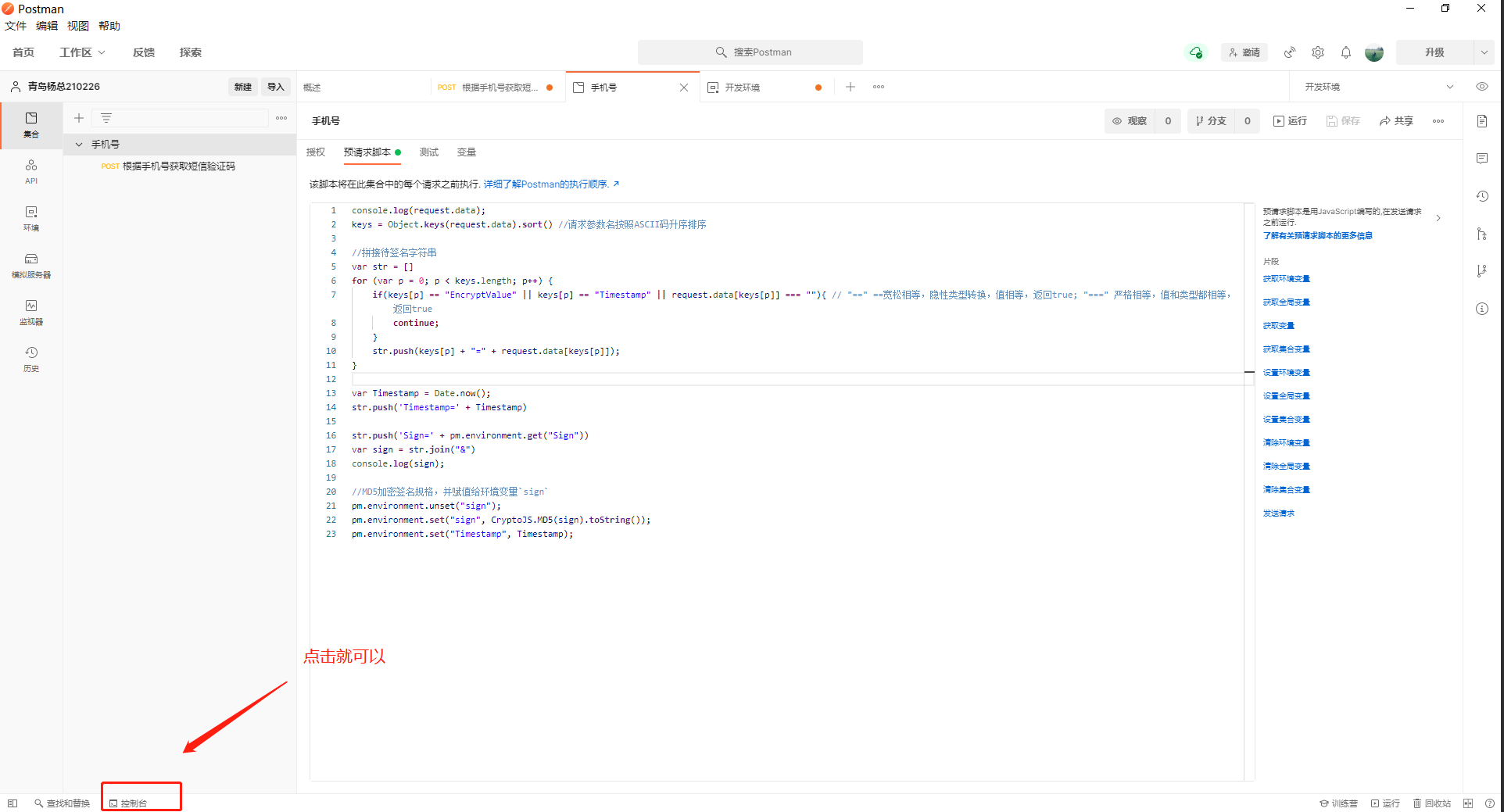1504x812 pixels.
Task: Open the 帮助 menu
Action: (109, 26)
